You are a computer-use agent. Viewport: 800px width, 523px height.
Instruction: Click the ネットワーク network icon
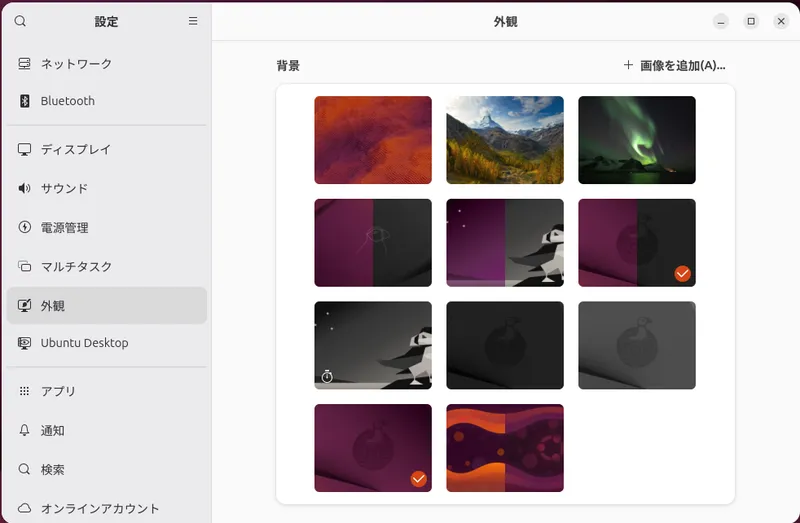coord(24,64)
